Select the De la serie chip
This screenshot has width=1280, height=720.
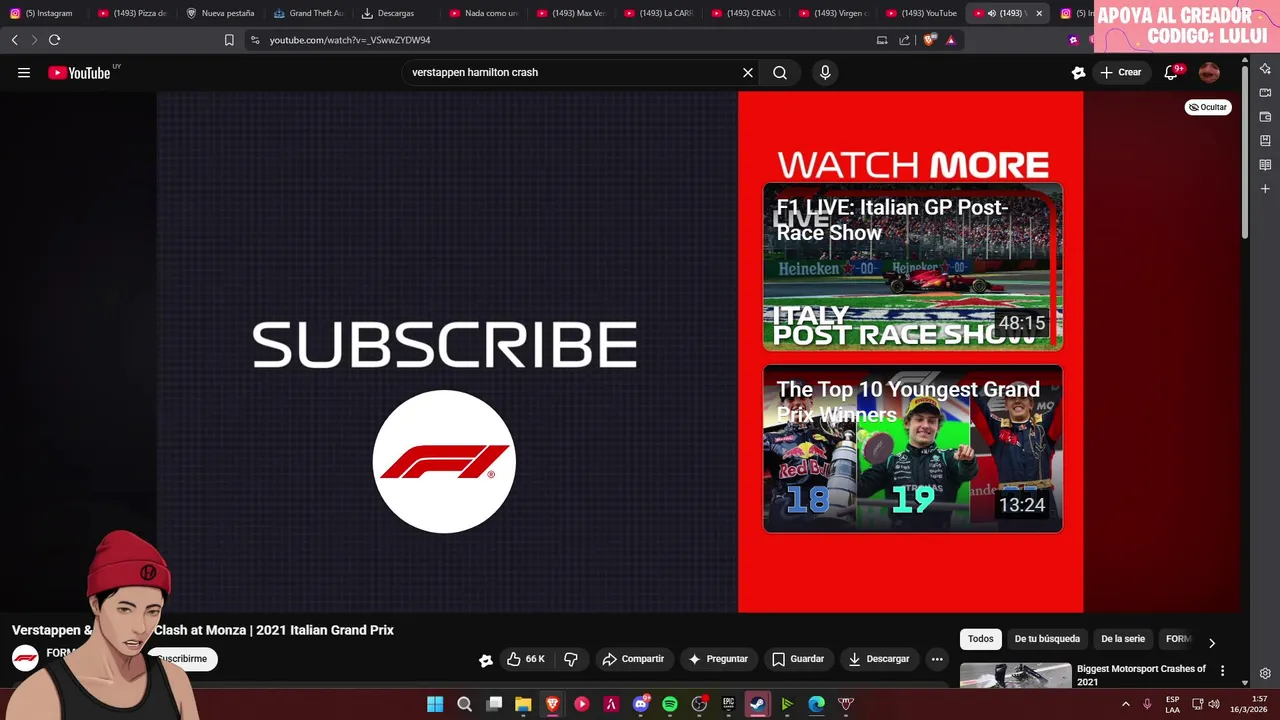(1123, 639)
